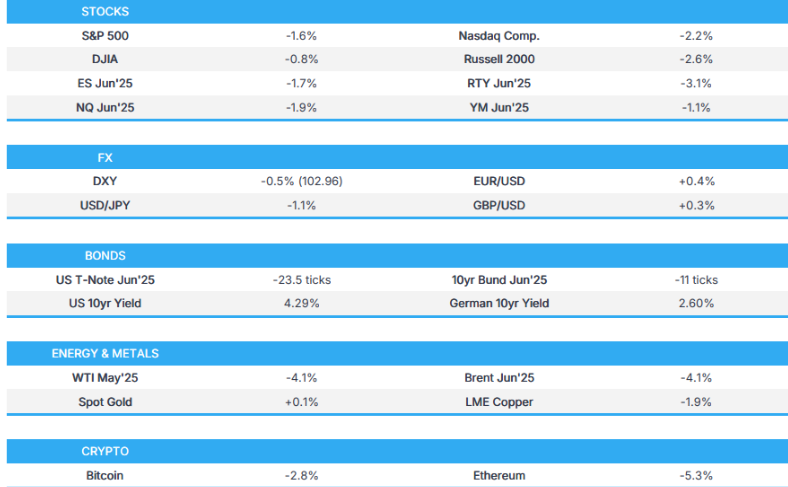The image size is (788, 487).
Task: Select the ES Jun'25 futures label
Action: point(105,83)
